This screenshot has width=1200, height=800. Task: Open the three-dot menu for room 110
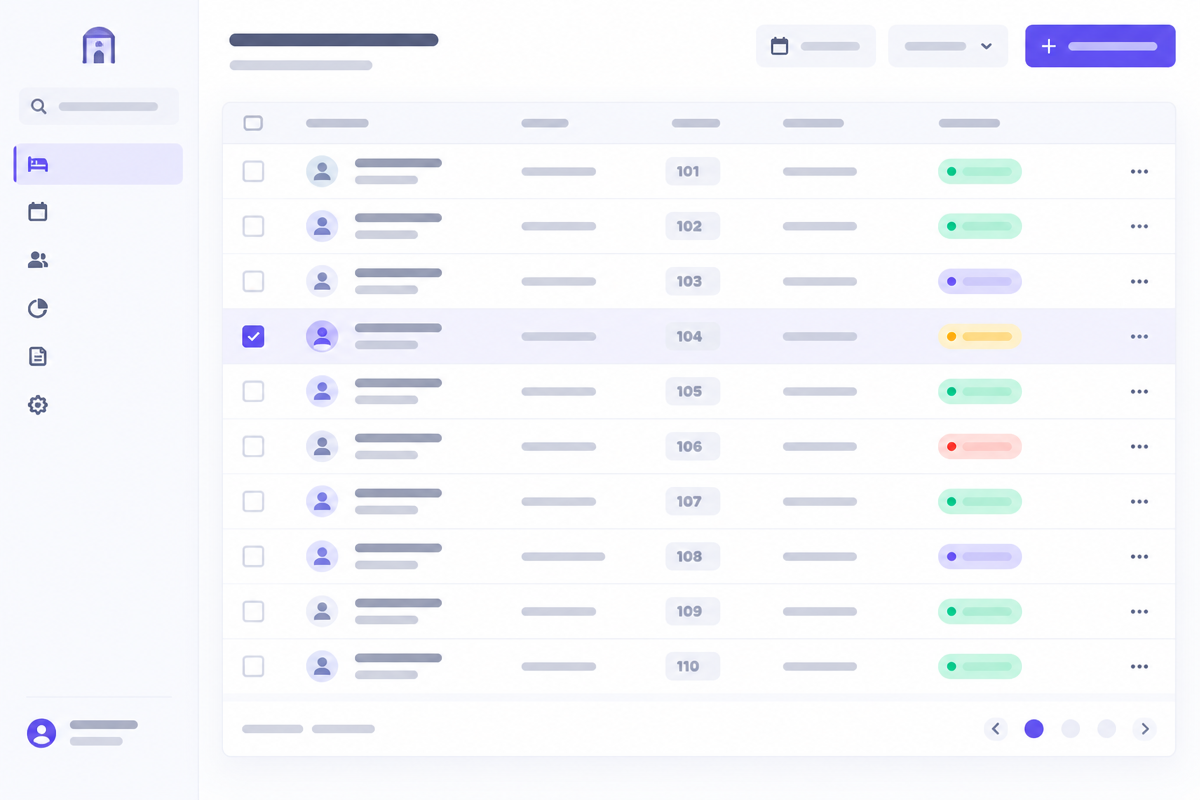point(1139,666)
